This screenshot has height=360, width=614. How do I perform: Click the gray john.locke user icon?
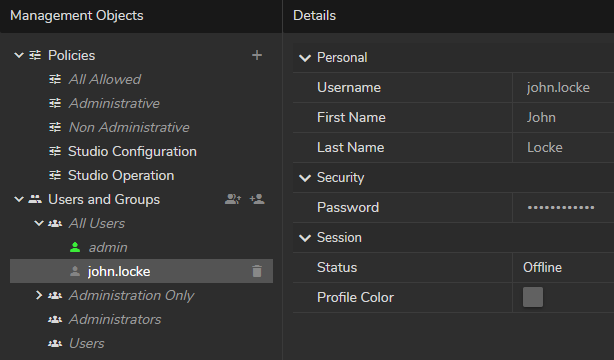click(x=75, y=271)
